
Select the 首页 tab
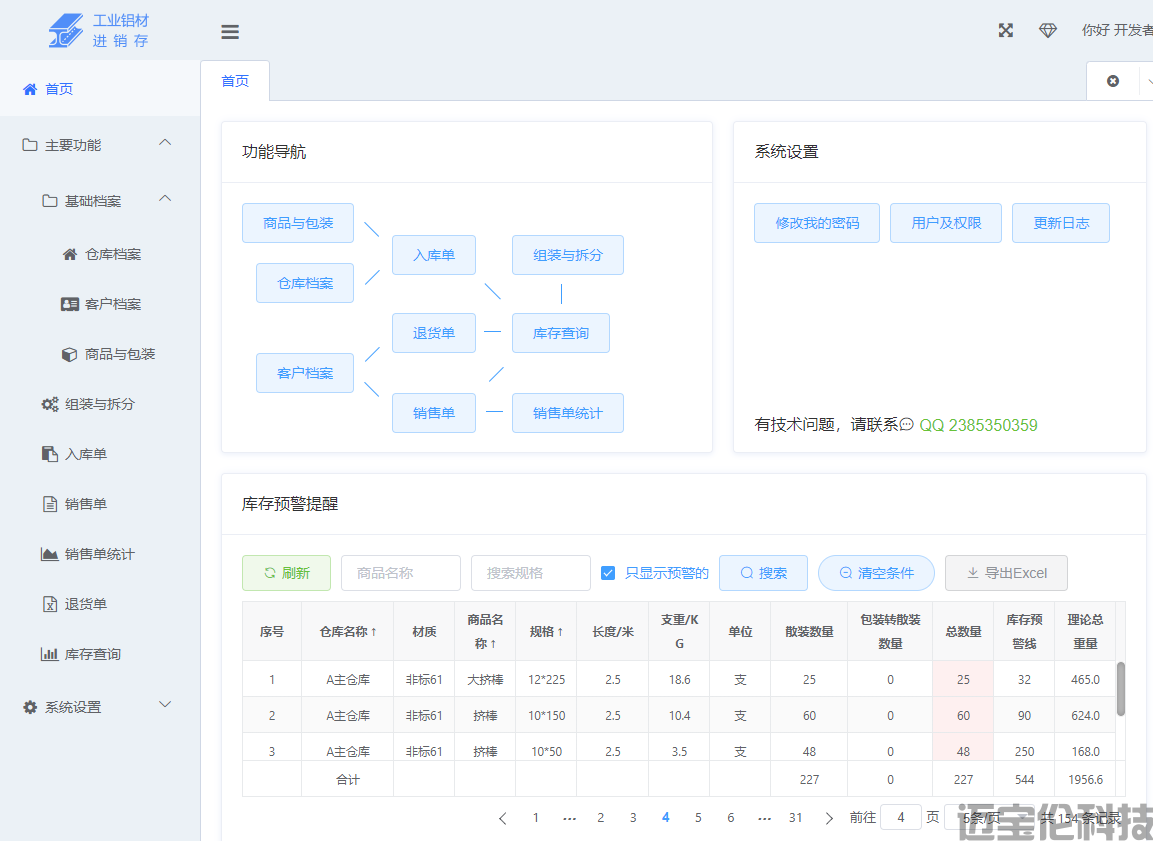coord(235,81)
